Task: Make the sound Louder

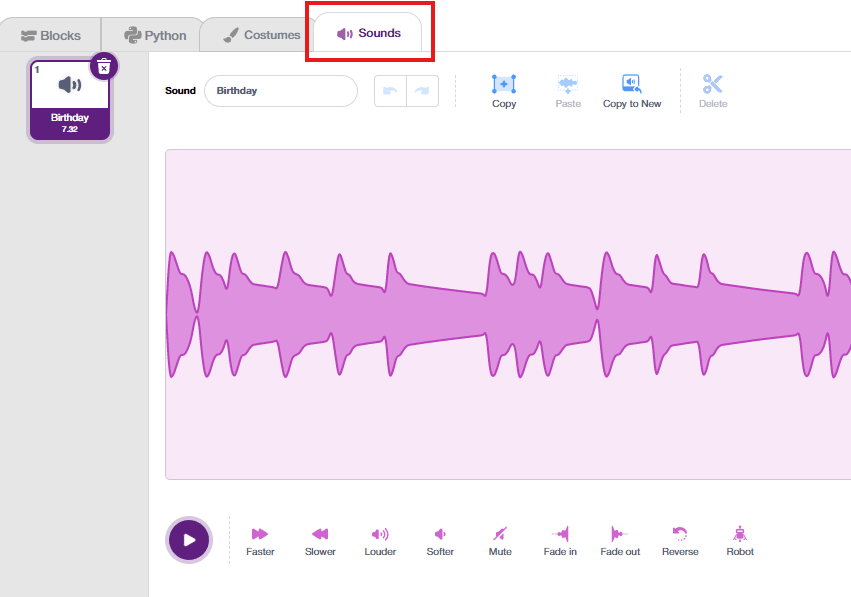Action: point(380,540)
